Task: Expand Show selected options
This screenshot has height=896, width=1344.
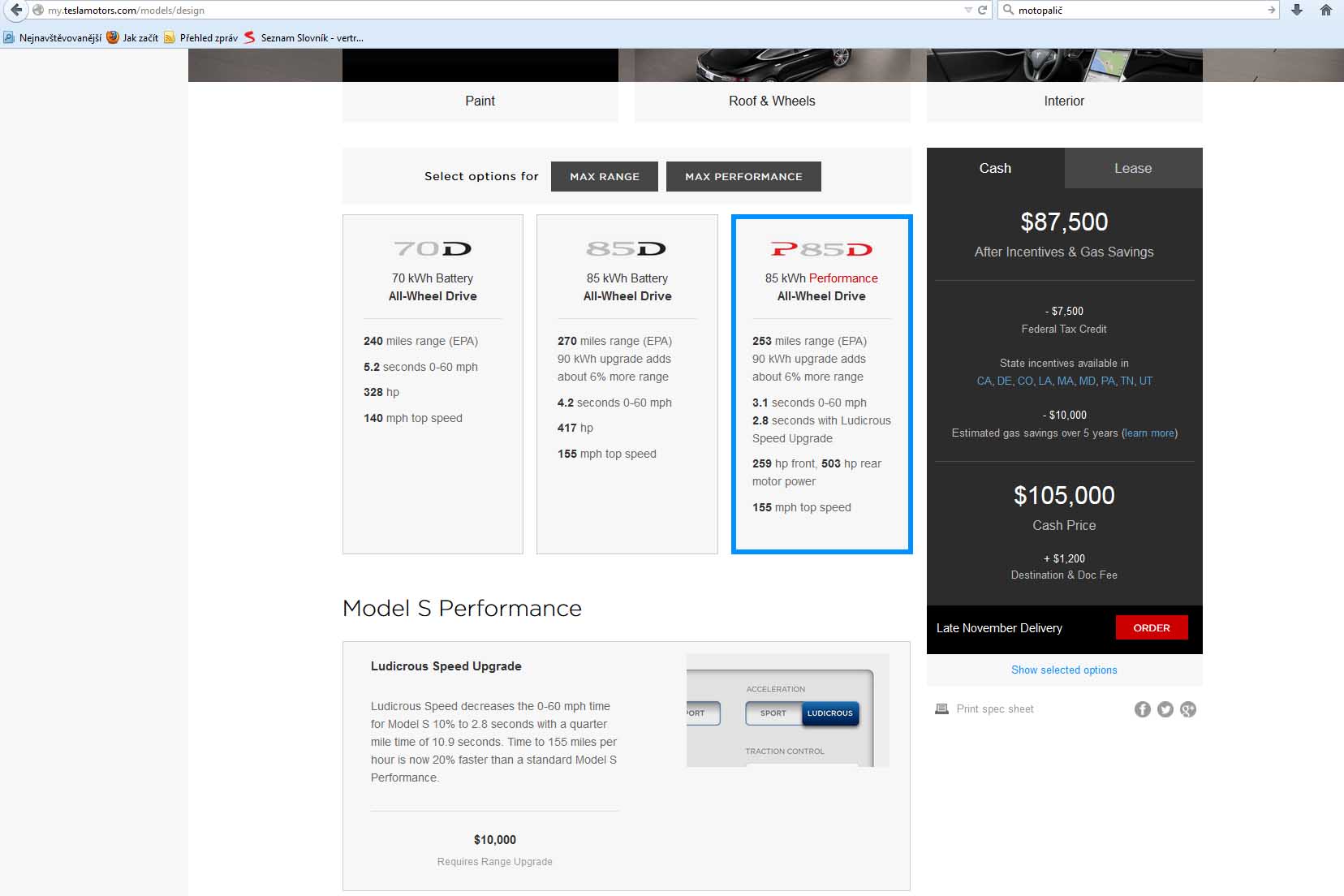Action: (x=1063, y=670)
